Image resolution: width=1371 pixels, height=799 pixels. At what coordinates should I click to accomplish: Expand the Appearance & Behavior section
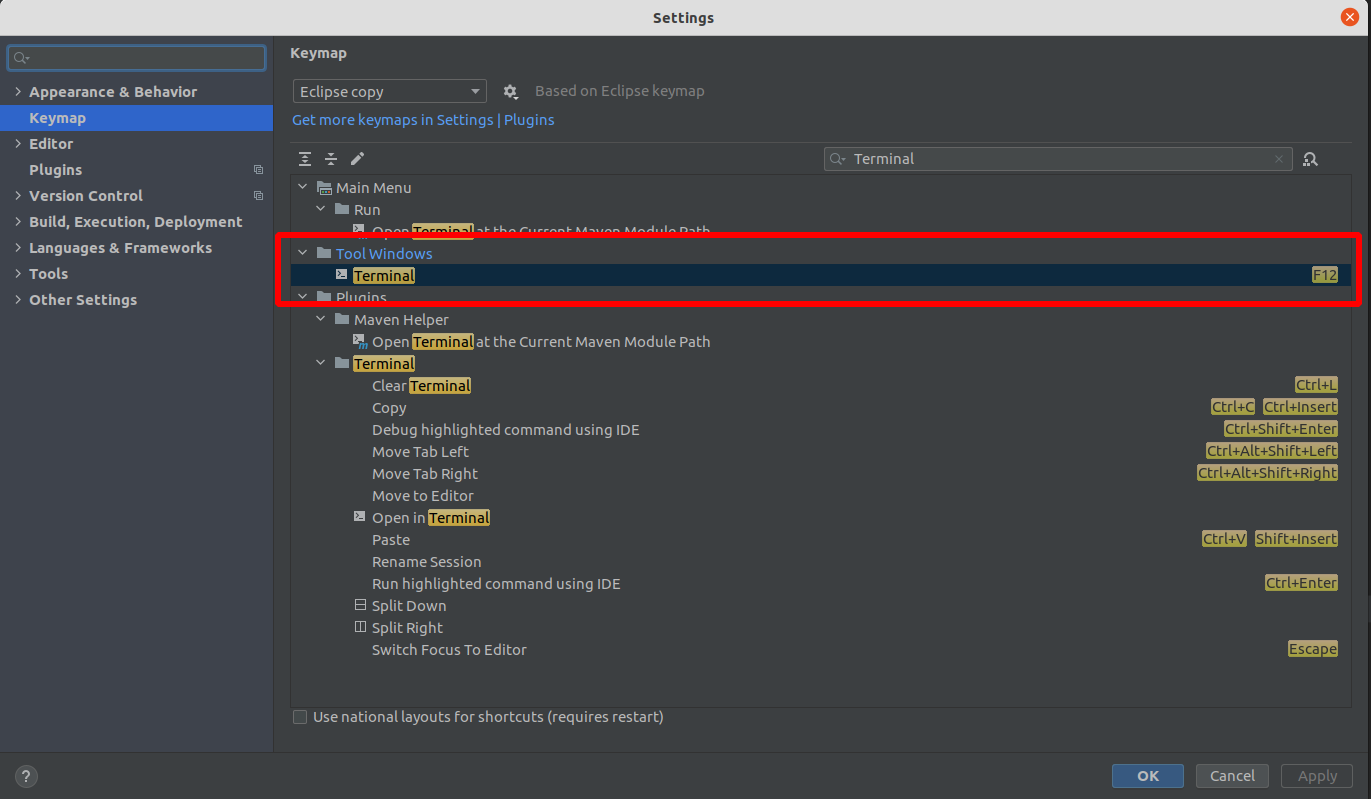click(x=18, y=92)
